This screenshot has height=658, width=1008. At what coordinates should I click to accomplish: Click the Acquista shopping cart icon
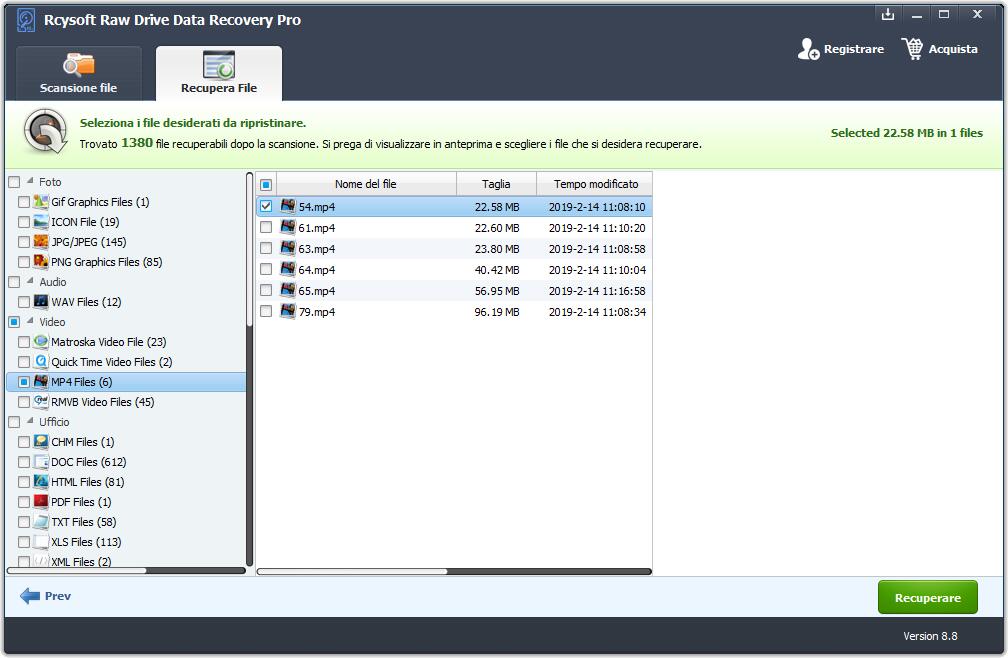coord(912,49)
